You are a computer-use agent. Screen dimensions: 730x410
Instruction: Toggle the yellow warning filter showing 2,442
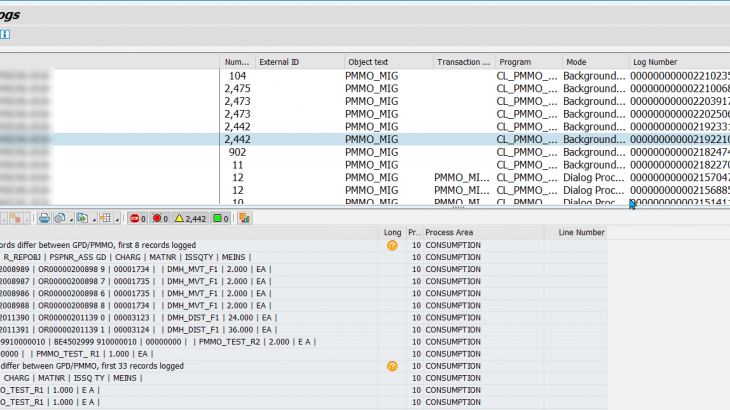coord(191,218)
